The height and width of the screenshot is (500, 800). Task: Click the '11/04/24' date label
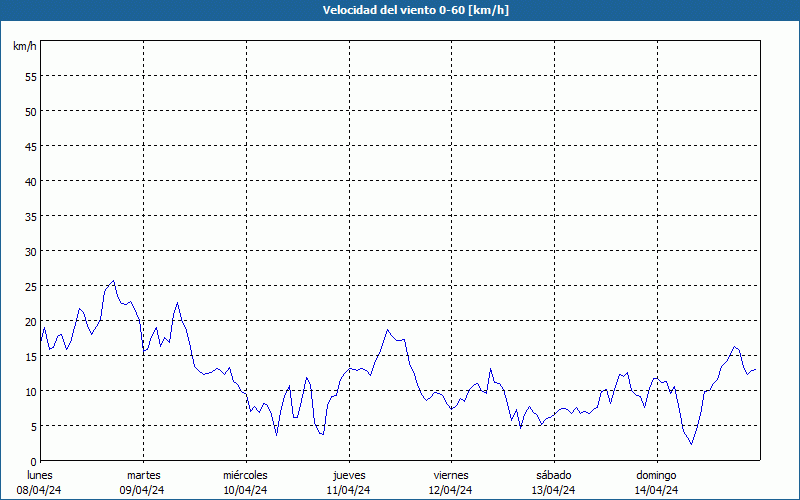click(348, 490)
